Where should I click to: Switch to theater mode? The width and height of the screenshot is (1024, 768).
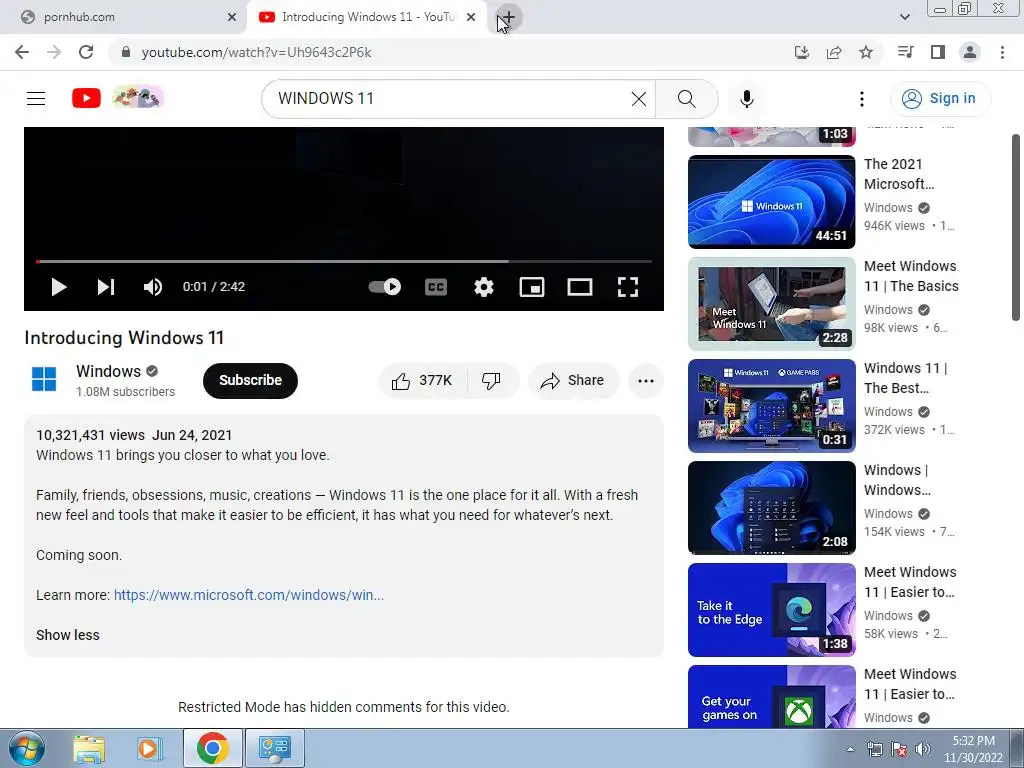point(580,287)
